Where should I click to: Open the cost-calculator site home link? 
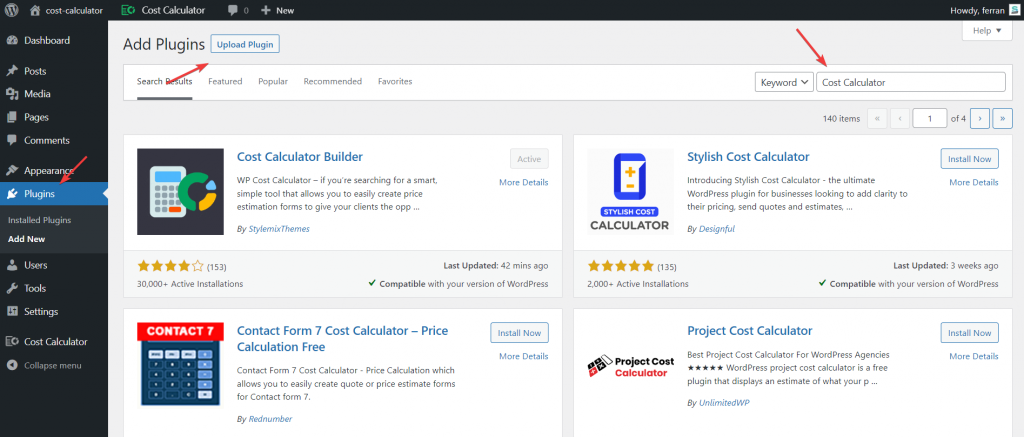coord(67,10)
